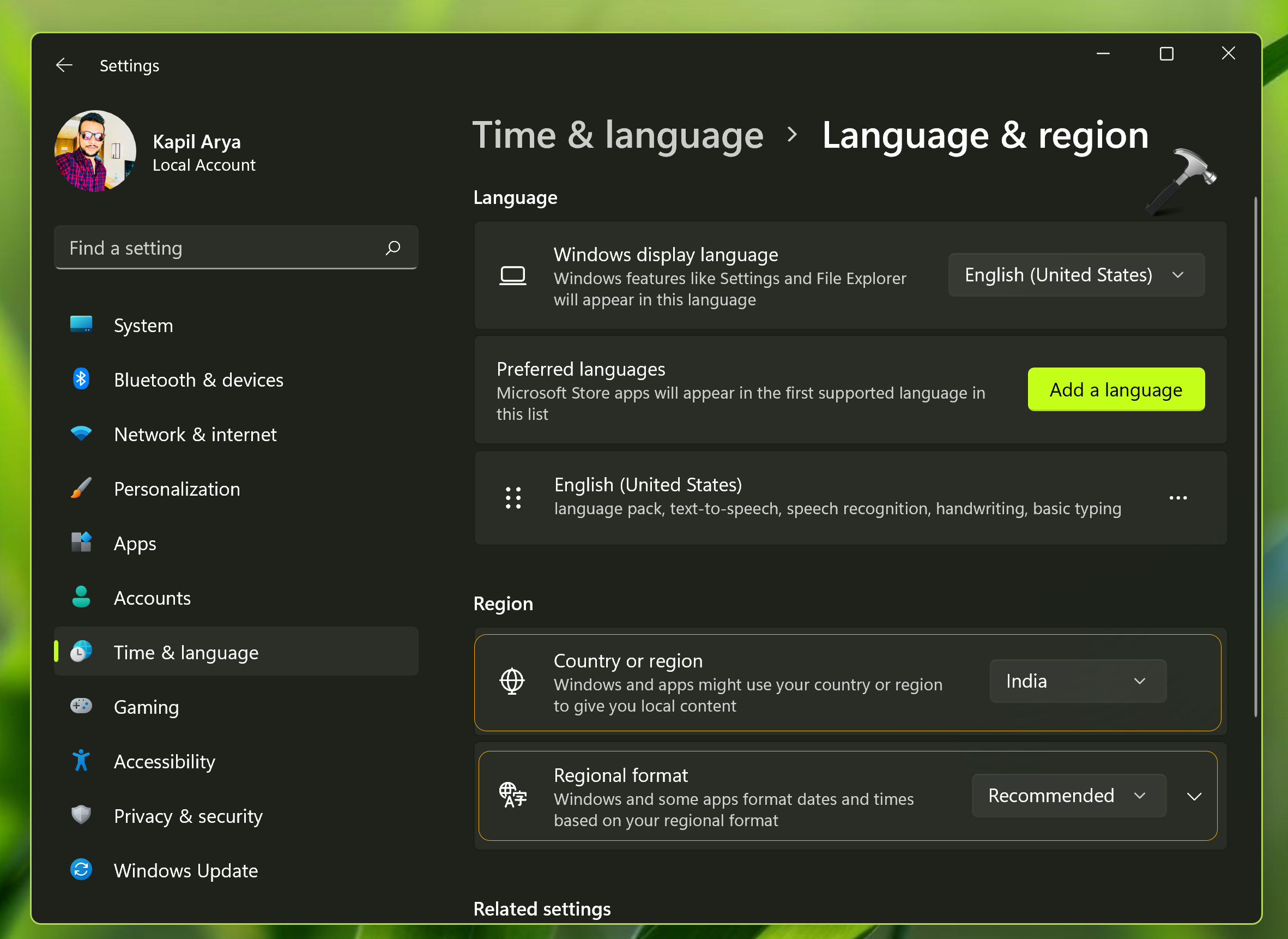Screen dimensions: 1288x939
Task: Open the Windows display language dropdown
Action: (1075, 275)
